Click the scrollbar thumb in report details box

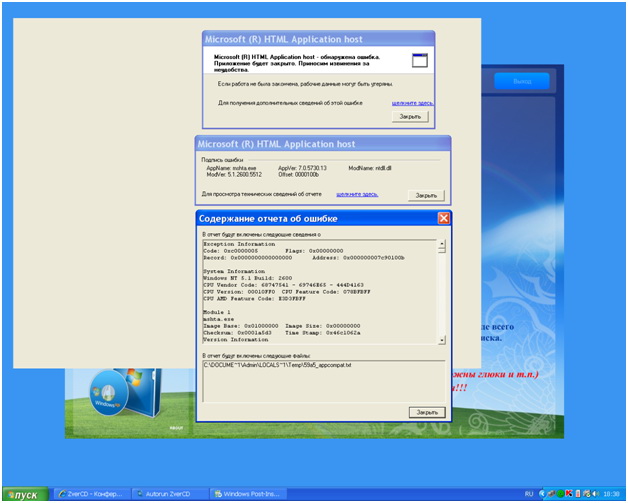coord(442,250)
